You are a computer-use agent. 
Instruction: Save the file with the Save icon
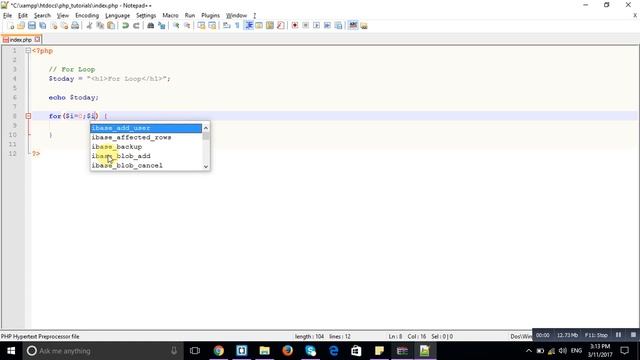tap(32, 26)
